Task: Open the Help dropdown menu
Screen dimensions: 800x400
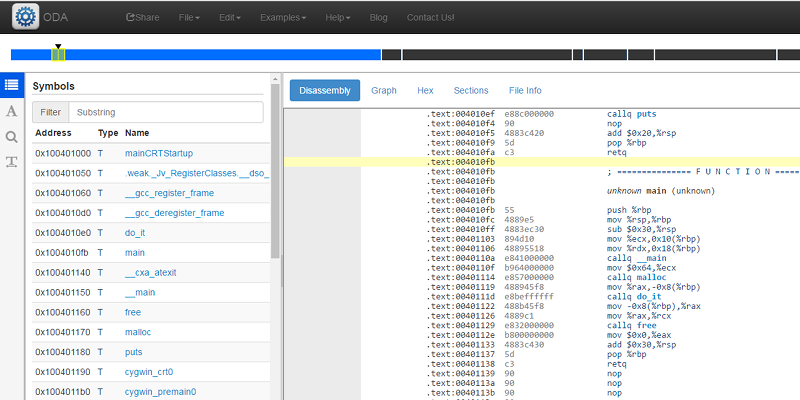Action: pyautogui.click(x=341, y=17)
